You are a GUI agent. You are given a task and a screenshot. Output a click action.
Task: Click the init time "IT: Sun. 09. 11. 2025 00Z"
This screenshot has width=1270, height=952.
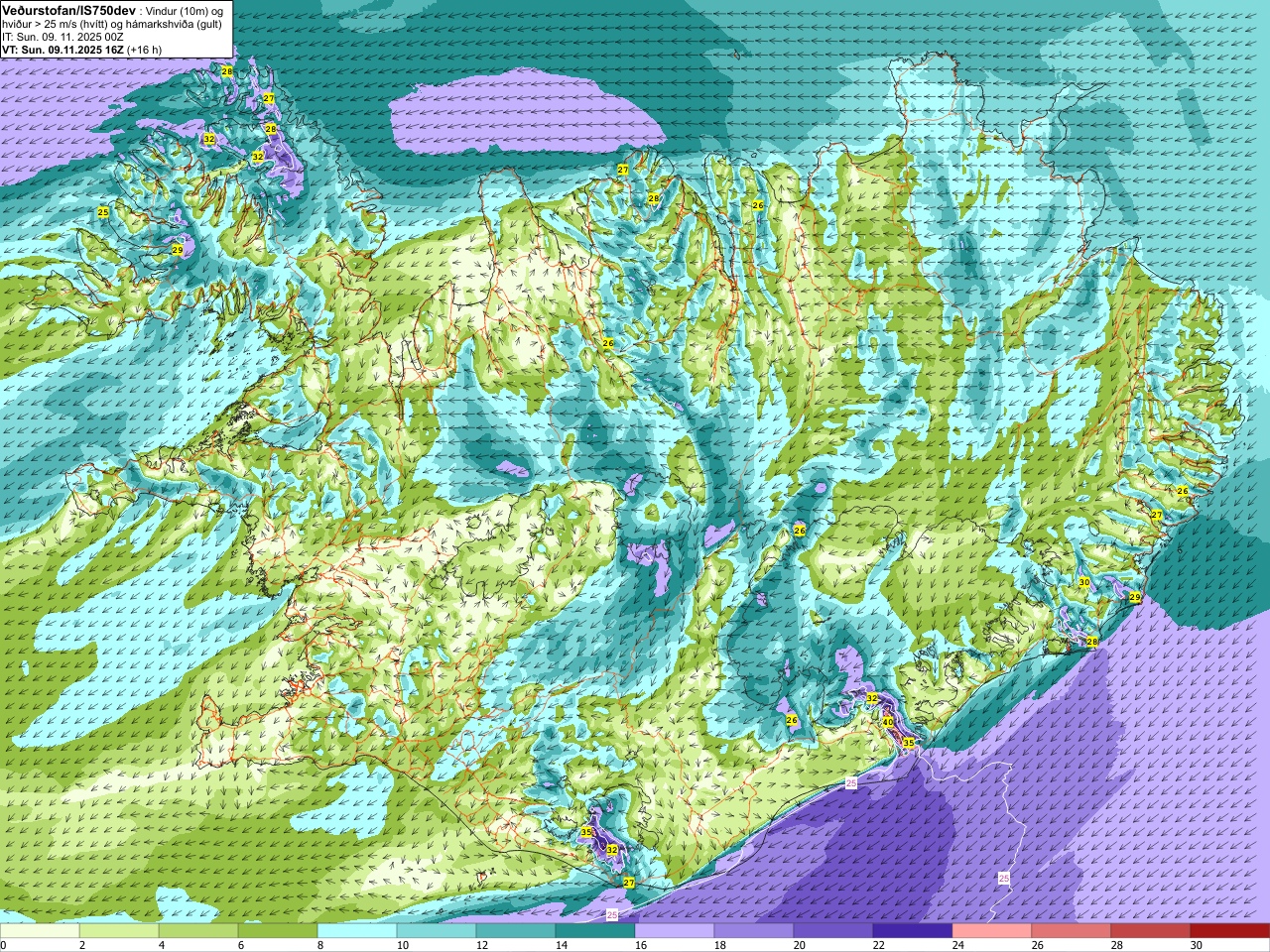(x=63, y=37)
